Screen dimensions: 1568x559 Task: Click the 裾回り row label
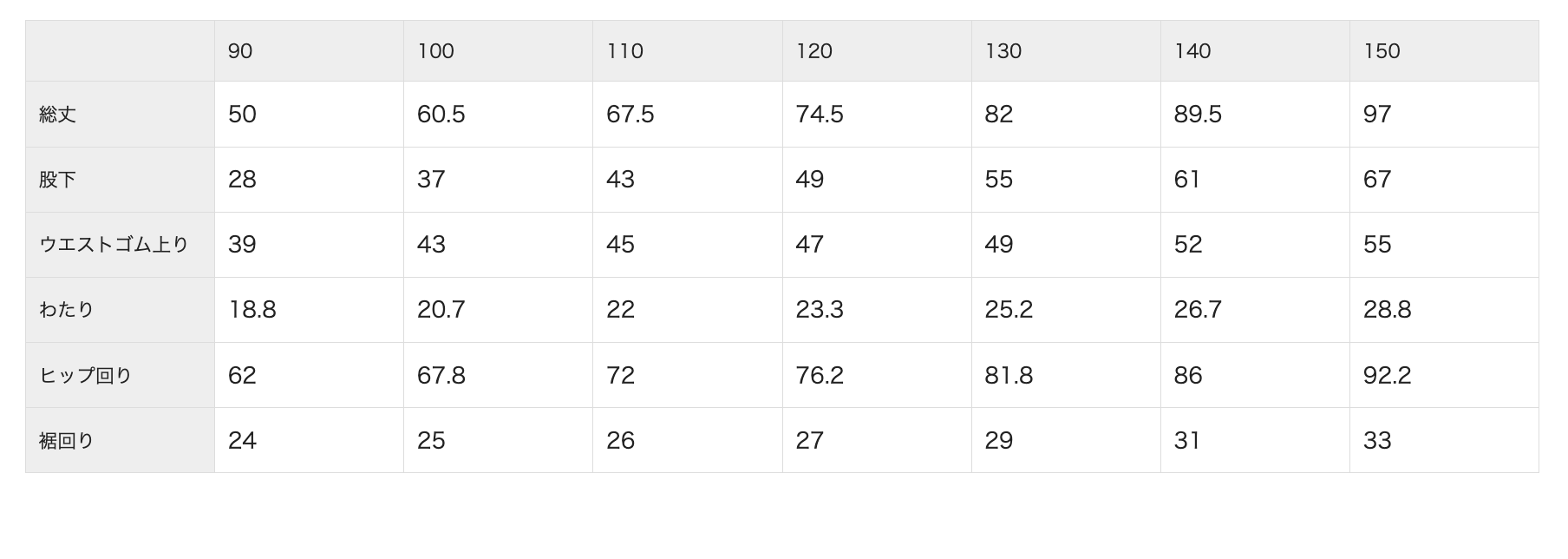coord(67,441)
